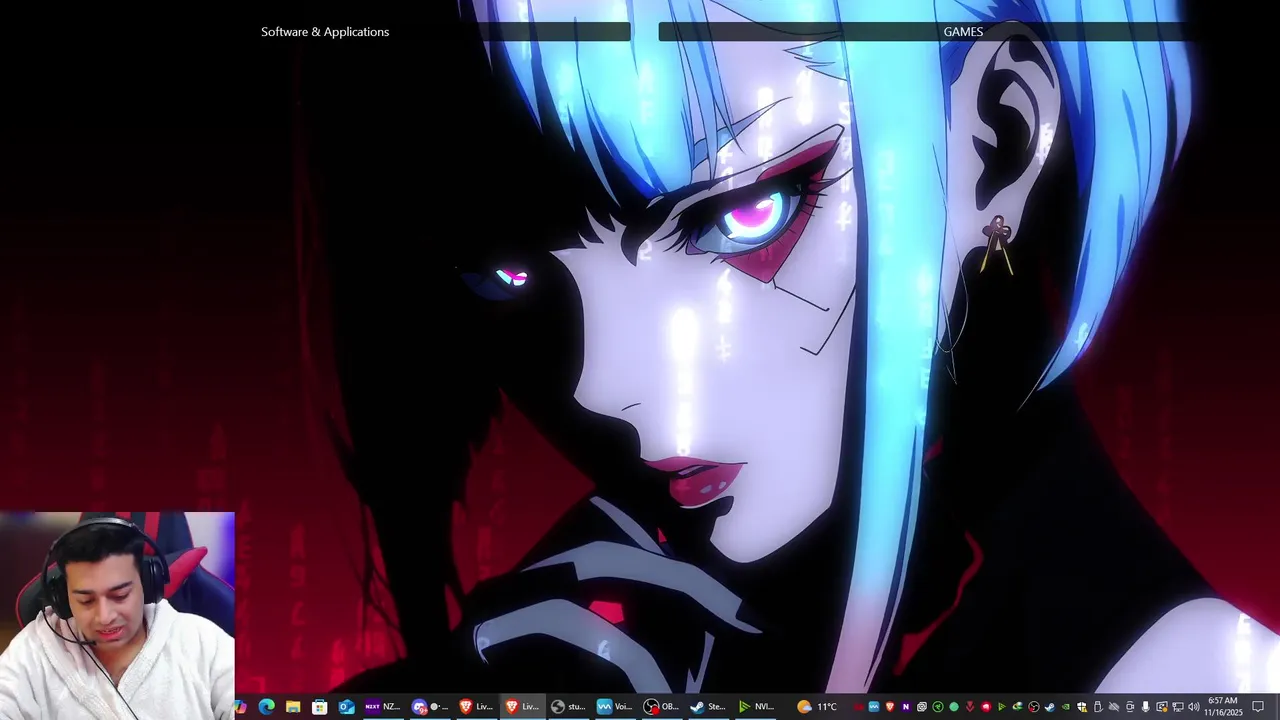Open File Explorer from the taskbar
Image resolution: width=1280 pixels, height=720 pixels.
click(x=293, y=707)
